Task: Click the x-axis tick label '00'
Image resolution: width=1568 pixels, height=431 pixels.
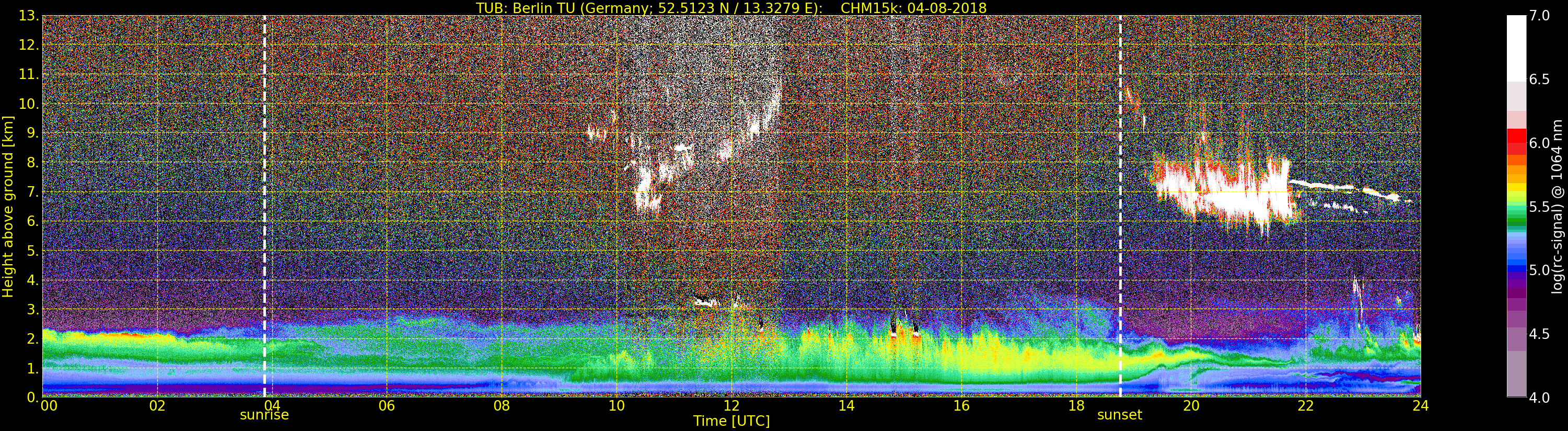Action: [49, 405]
